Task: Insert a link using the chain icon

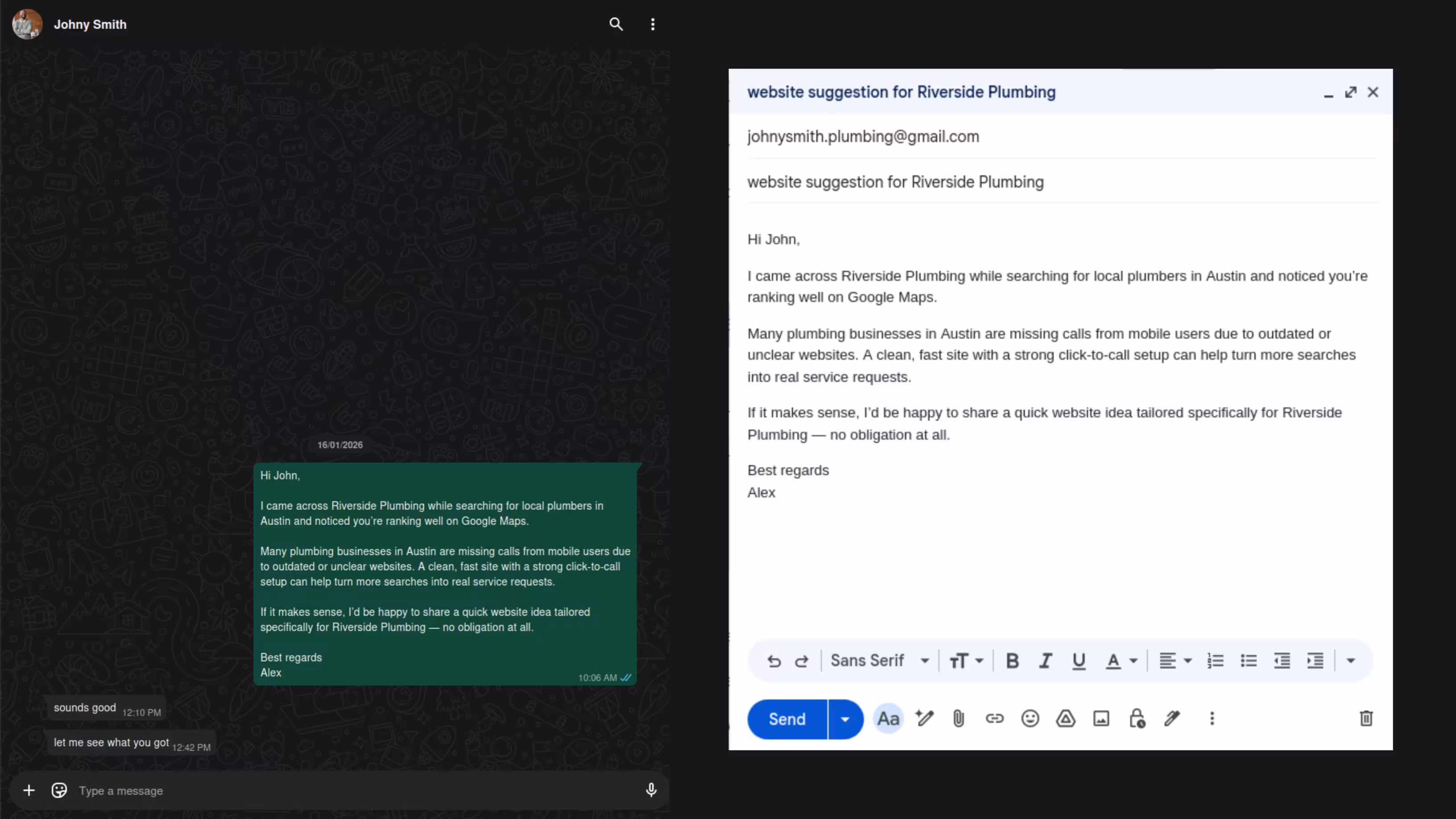Action: pyautogui.click(x=994, y=719)
